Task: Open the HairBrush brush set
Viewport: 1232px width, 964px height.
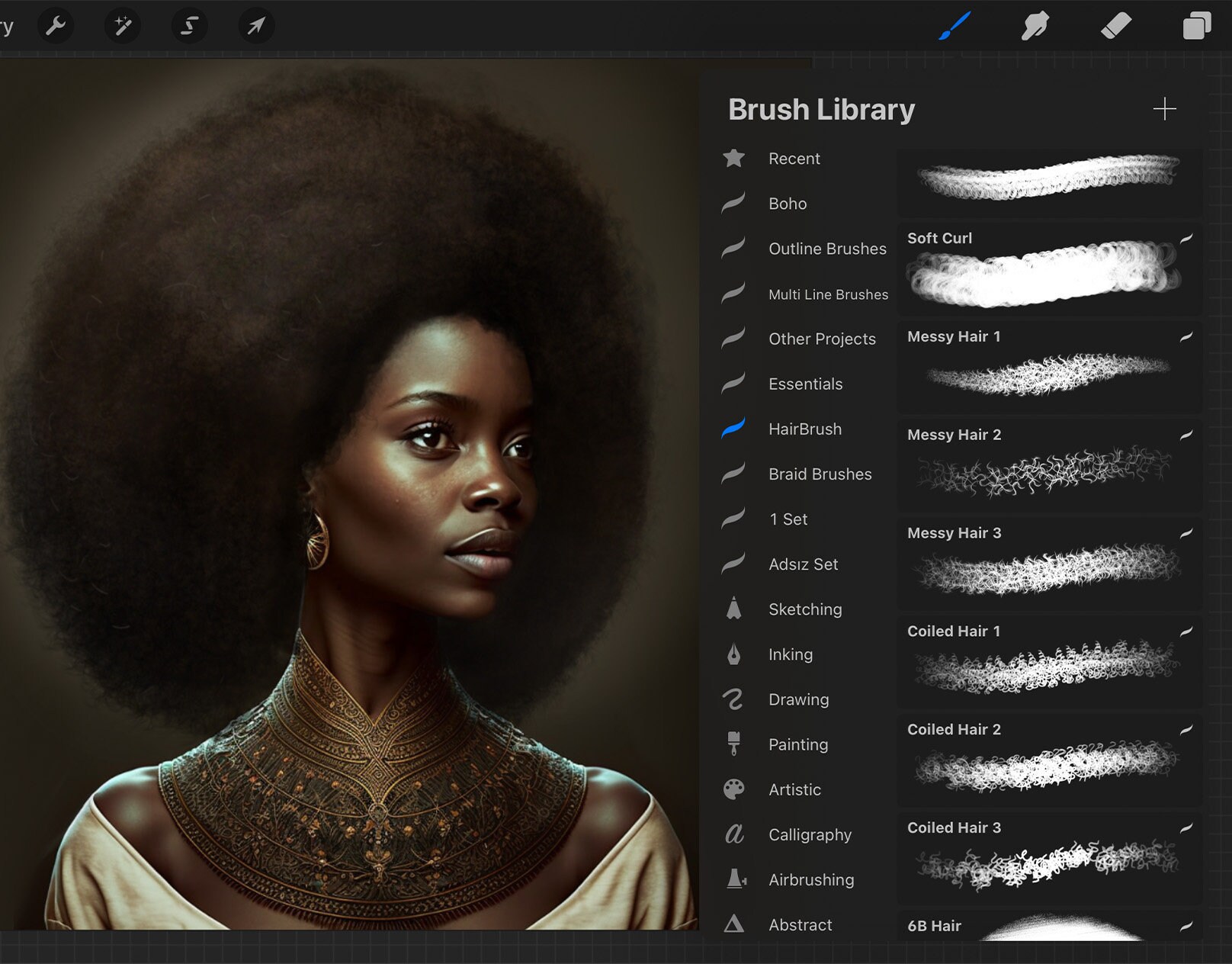Action: (x=804, y=429)
